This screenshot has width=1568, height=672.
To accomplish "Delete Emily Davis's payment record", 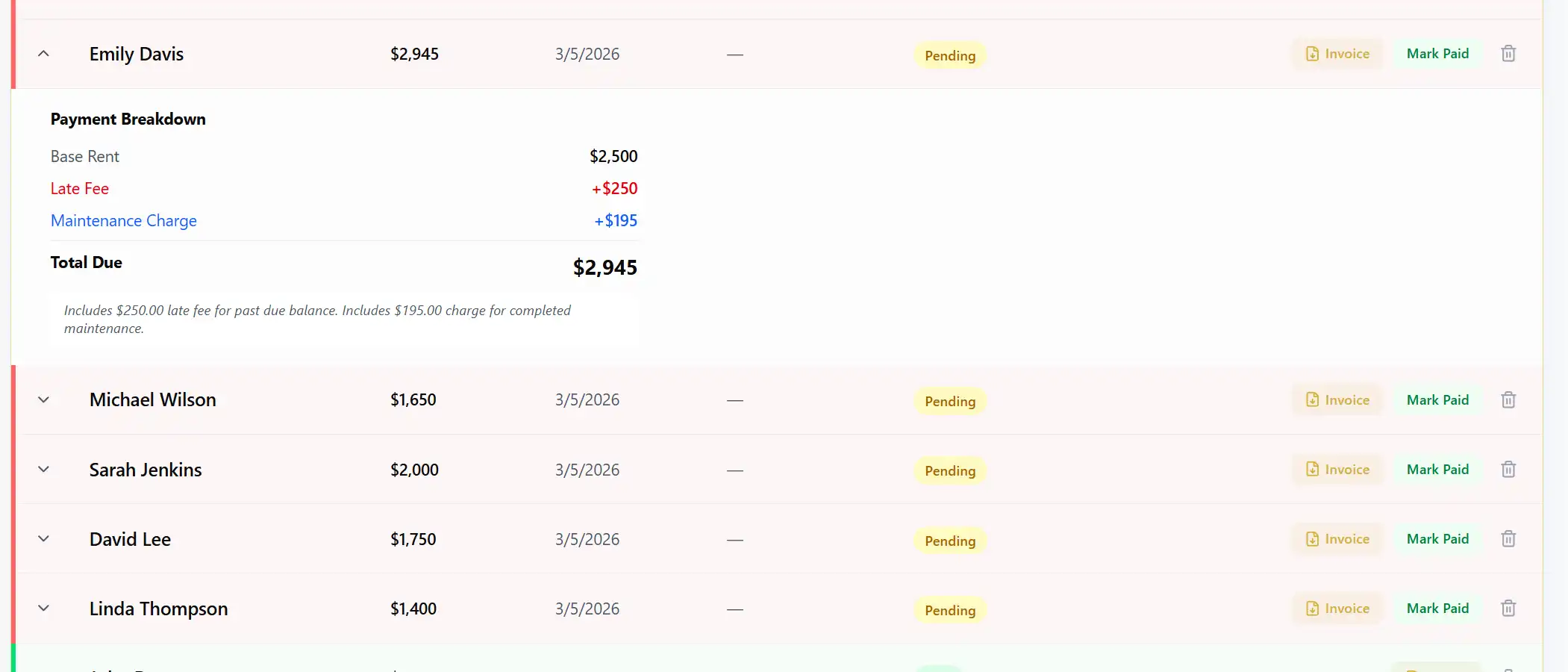I will (1508, 53).
